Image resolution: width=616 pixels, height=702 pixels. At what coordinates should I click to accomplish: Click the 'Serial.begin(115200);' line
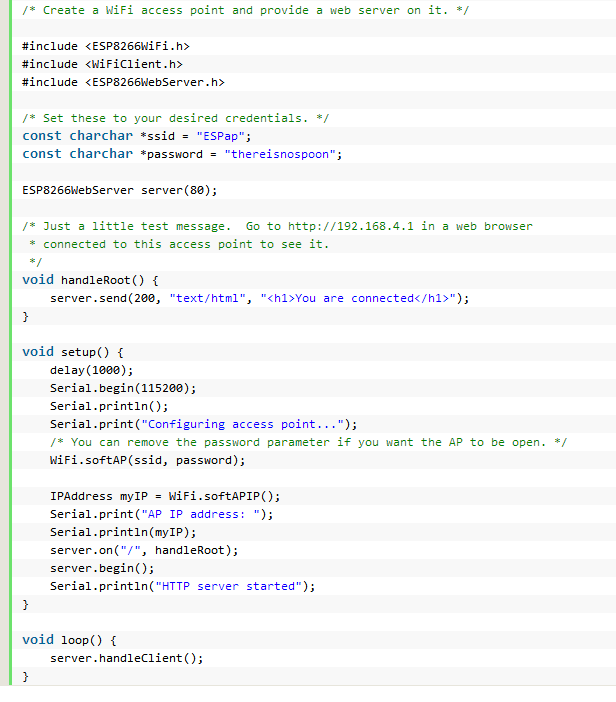tap(123, 388)
